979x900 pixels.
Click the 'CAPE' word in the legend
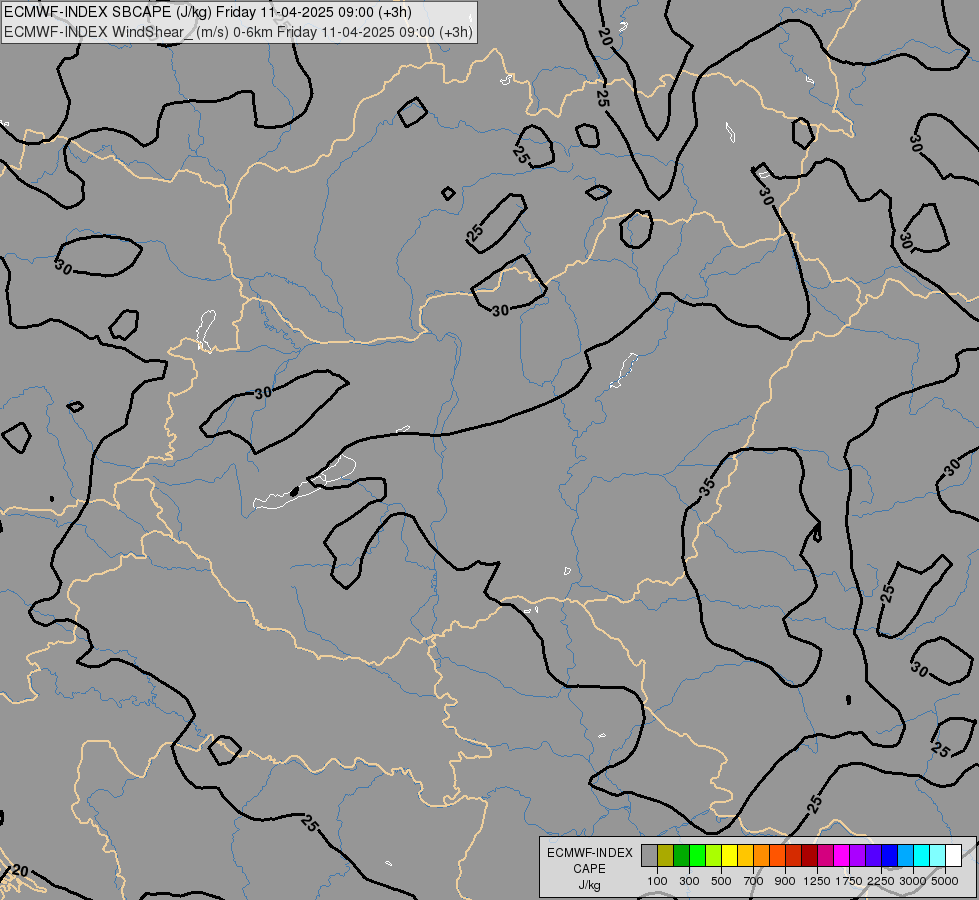[x=589, y=869]
